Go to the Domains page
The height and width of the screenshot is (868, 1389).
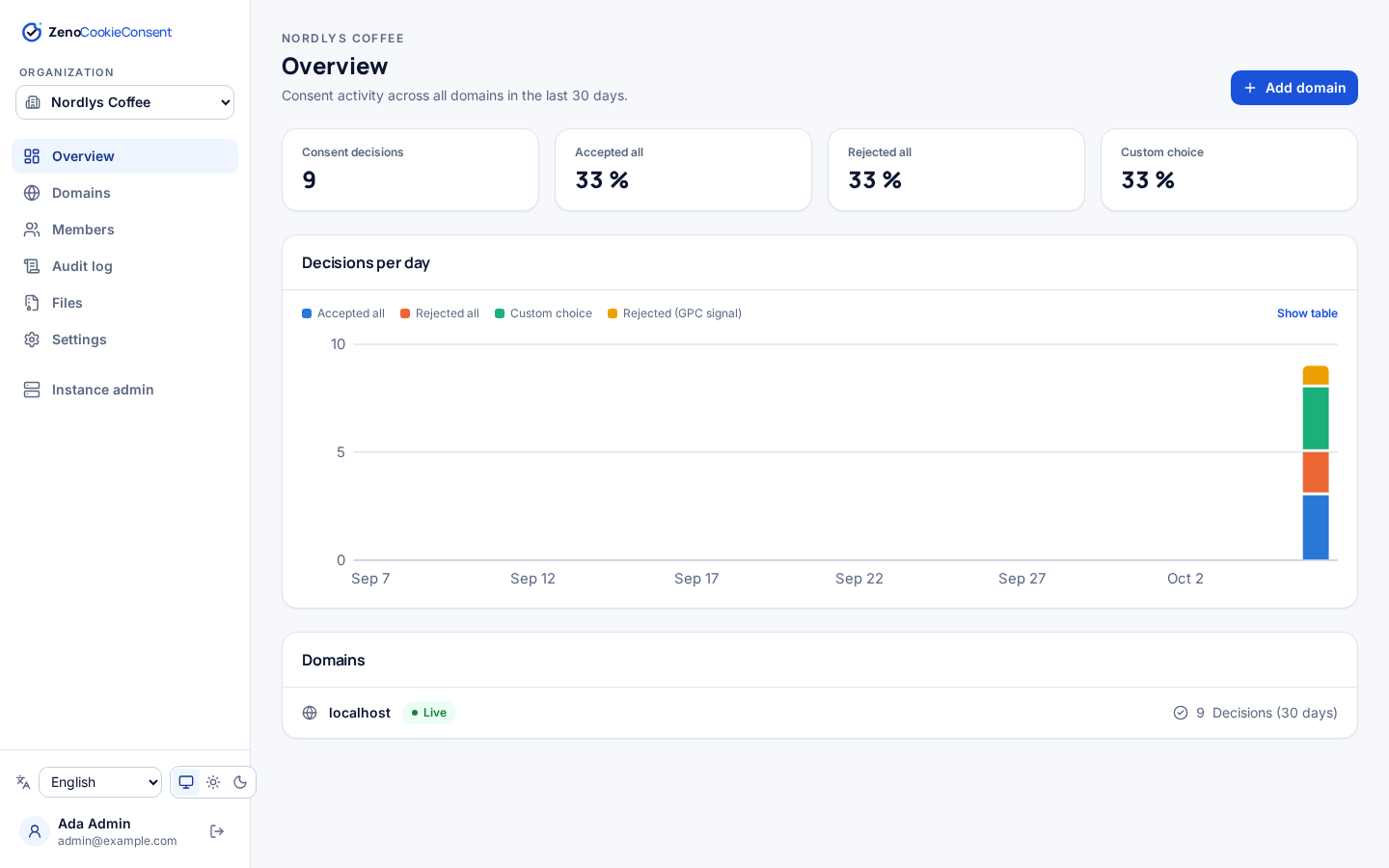click(124, 193)
